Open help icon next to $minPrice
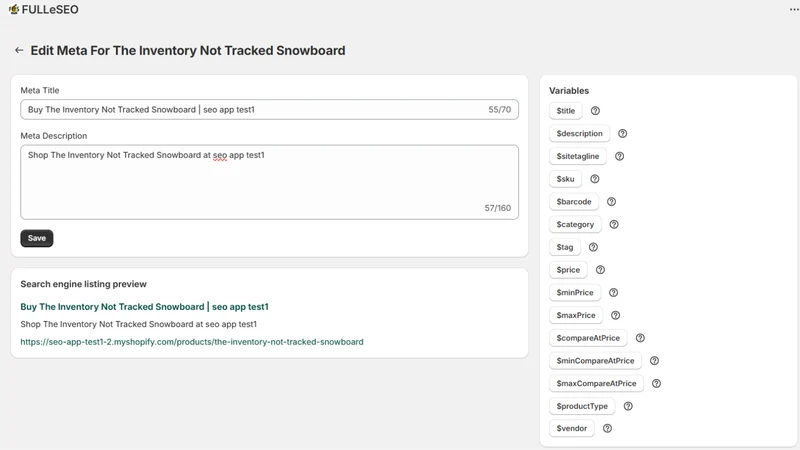This screenshot has height=450, width=800. pyautogui.click(x=613, y=292)
